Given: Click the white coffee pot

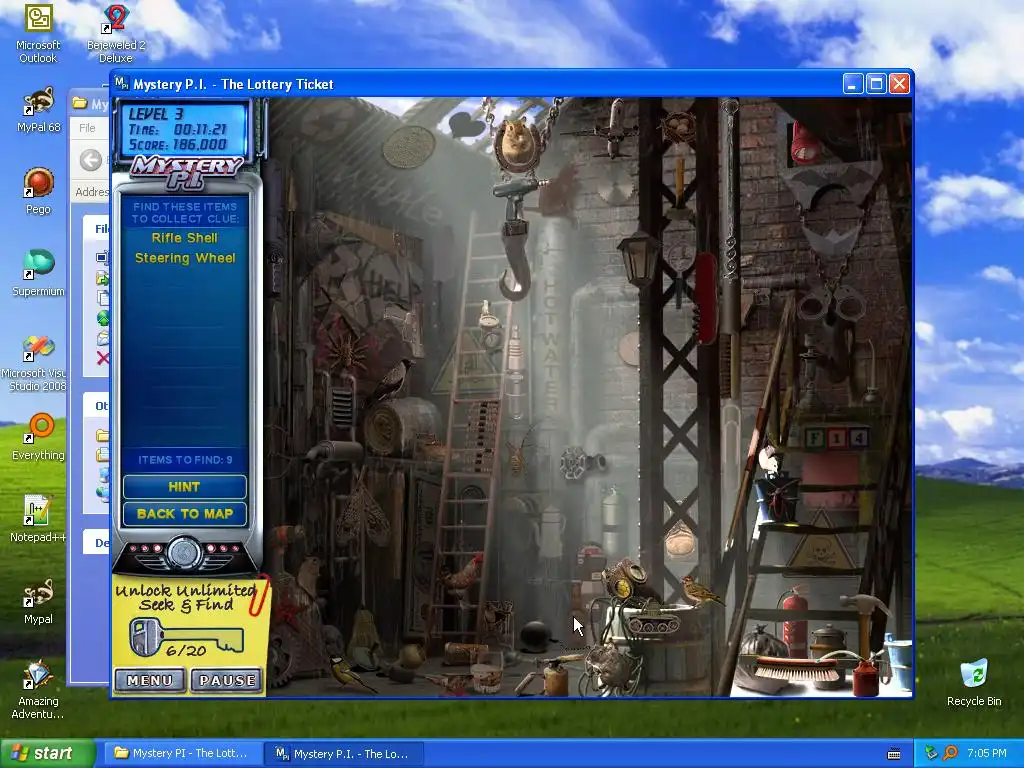Looking at the screenshot, I should (x=549, y=531).
